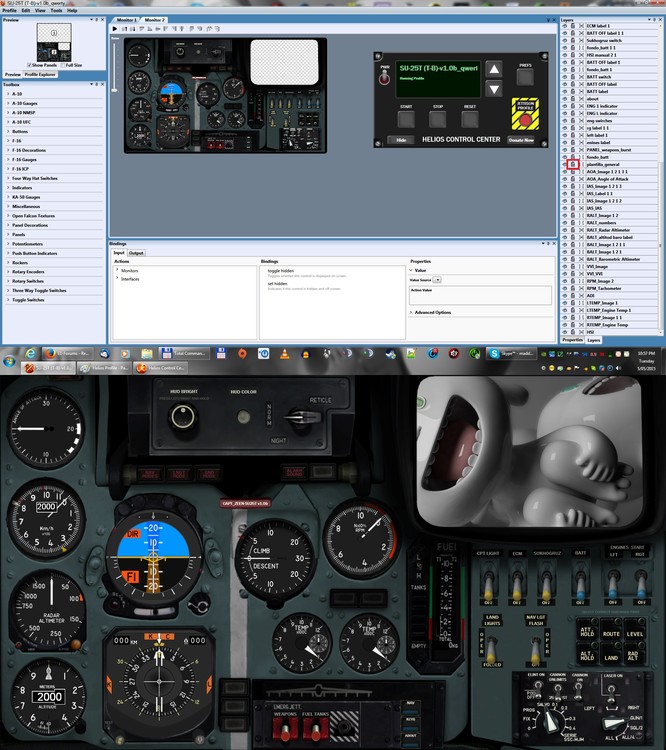This screenshot has width=666, height=750.
Task: Switch to the Output bindings tab
Action: pyautogui.click(x=136, y=253)
